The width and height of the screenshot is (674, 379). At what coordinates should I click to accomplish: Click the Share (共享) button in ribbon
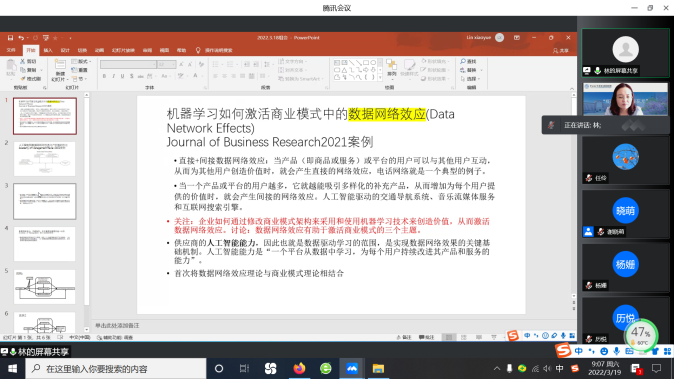tap(561, 50)
